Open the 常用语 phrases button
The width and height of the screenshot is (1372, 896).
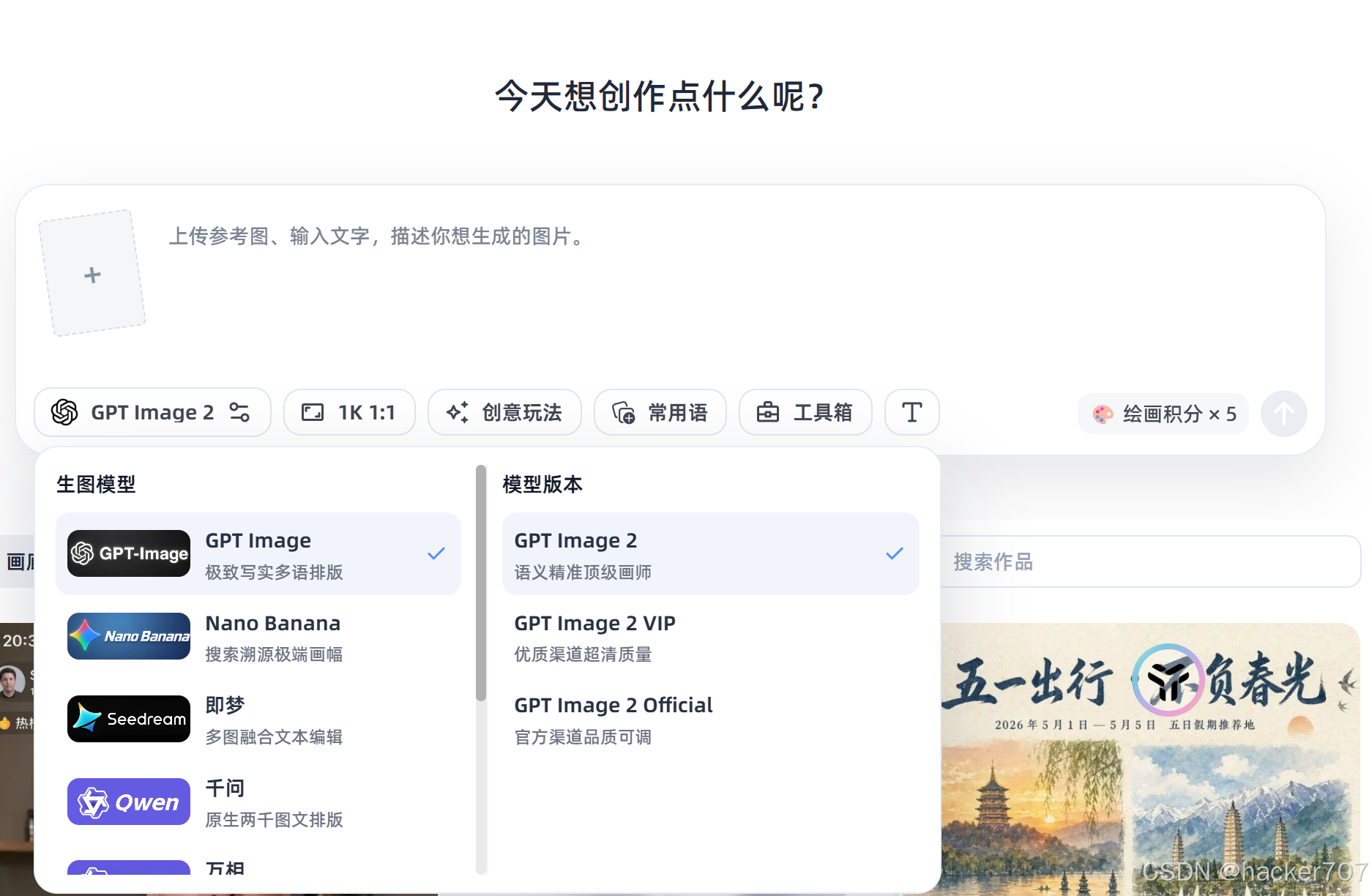[660, 412]
